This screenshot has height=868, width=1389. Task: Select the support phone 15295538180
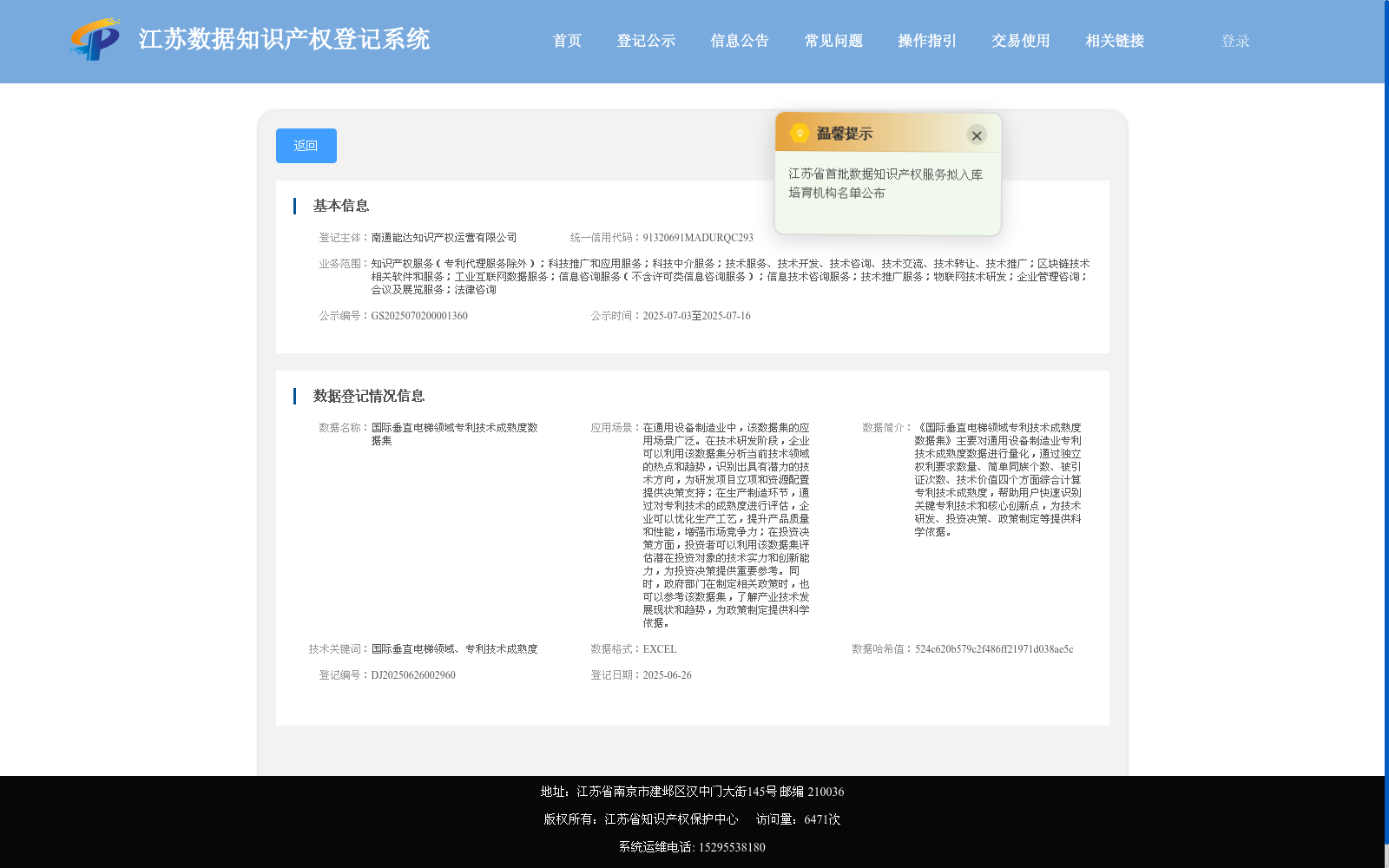[x=732, y=847]
